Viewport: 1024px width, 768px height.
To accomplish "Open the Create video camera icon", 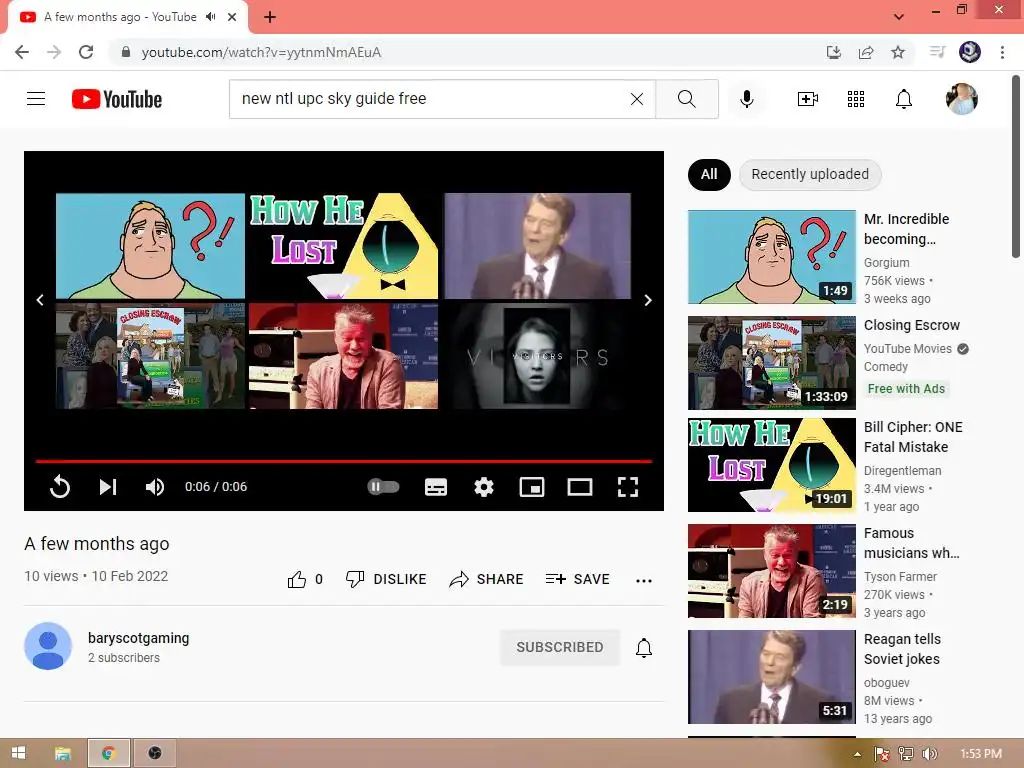I will (x=808, y=99).
